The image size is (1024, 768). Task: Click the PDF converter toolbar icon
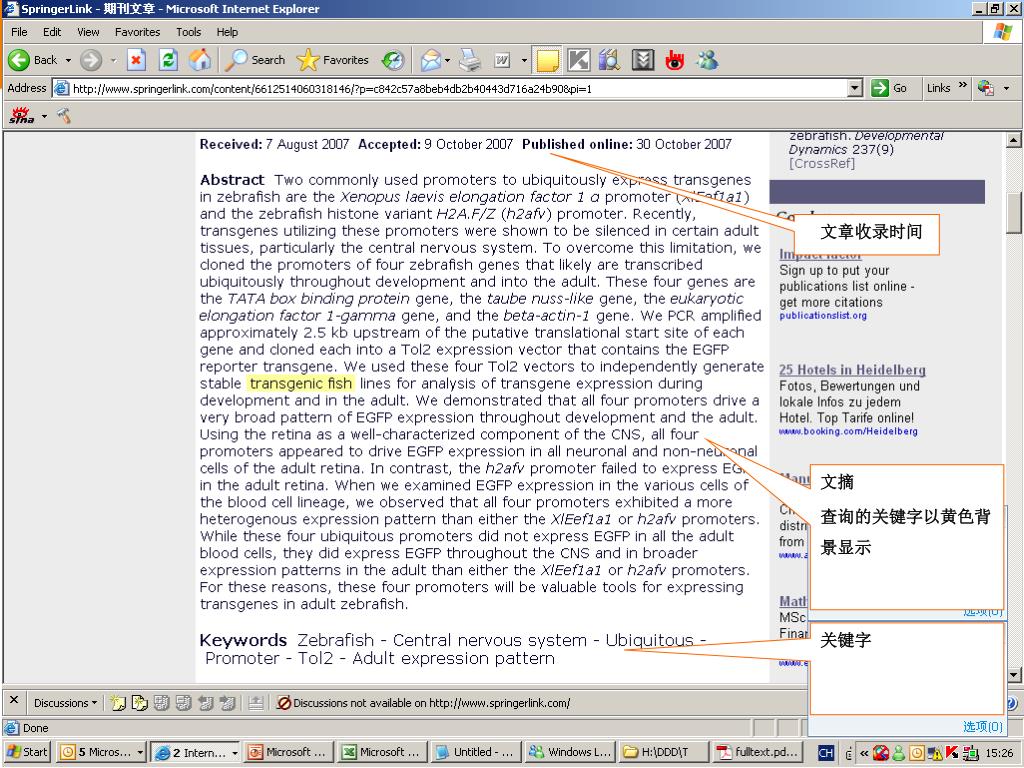point(985,88)
